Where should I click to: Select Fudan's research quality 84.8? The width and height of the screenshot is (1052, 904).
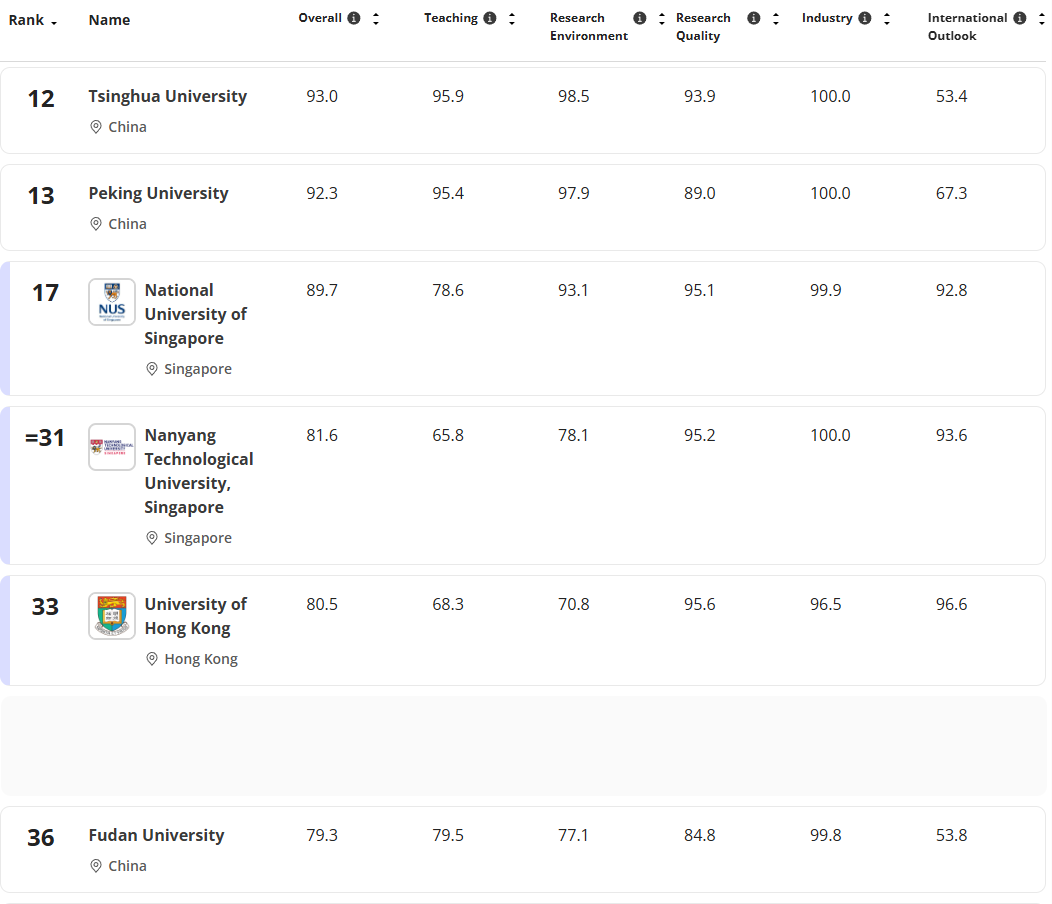(700, 835)
